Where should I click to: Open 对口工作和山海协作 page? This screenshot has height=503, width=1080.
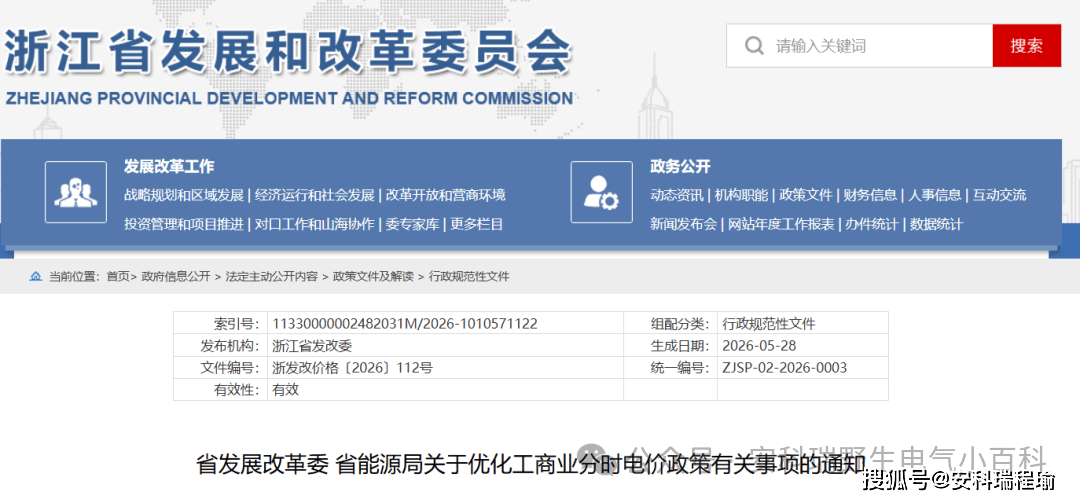(x=315, y=224)
